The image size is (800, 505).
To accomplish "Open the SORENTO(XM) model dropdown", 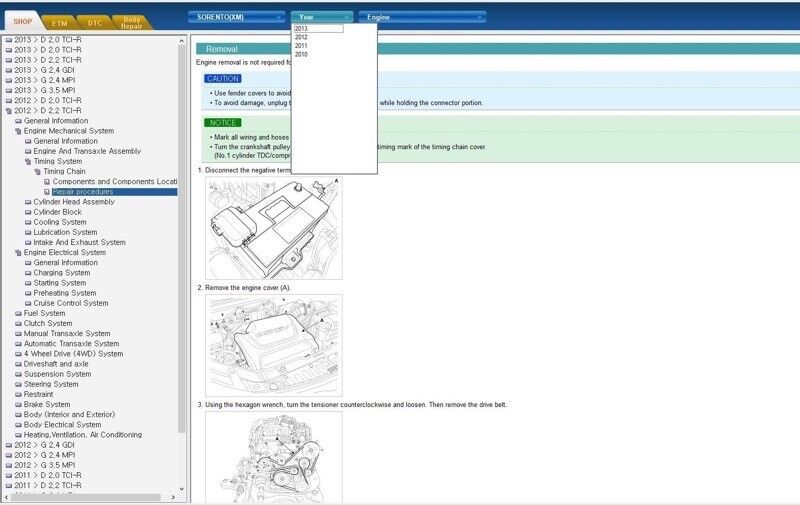I will click(x=236, y=17).
